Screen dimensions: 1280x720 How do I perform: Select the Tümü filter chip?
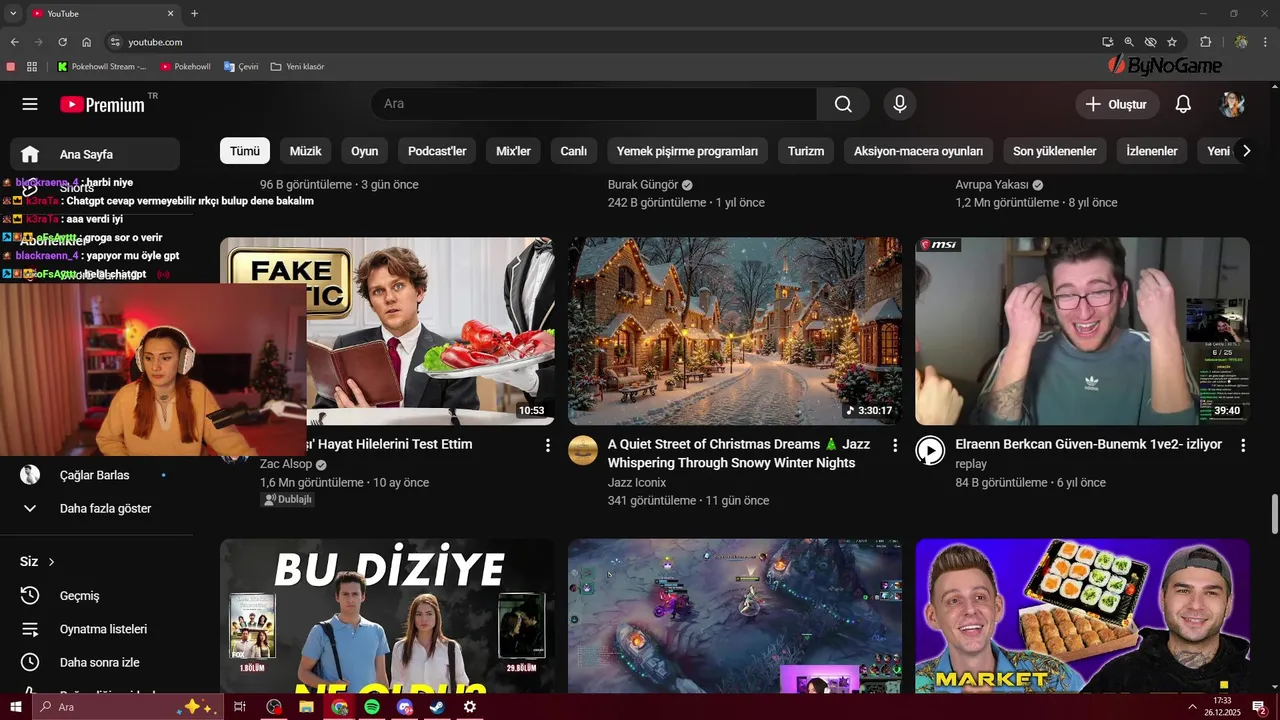(245, 151)
